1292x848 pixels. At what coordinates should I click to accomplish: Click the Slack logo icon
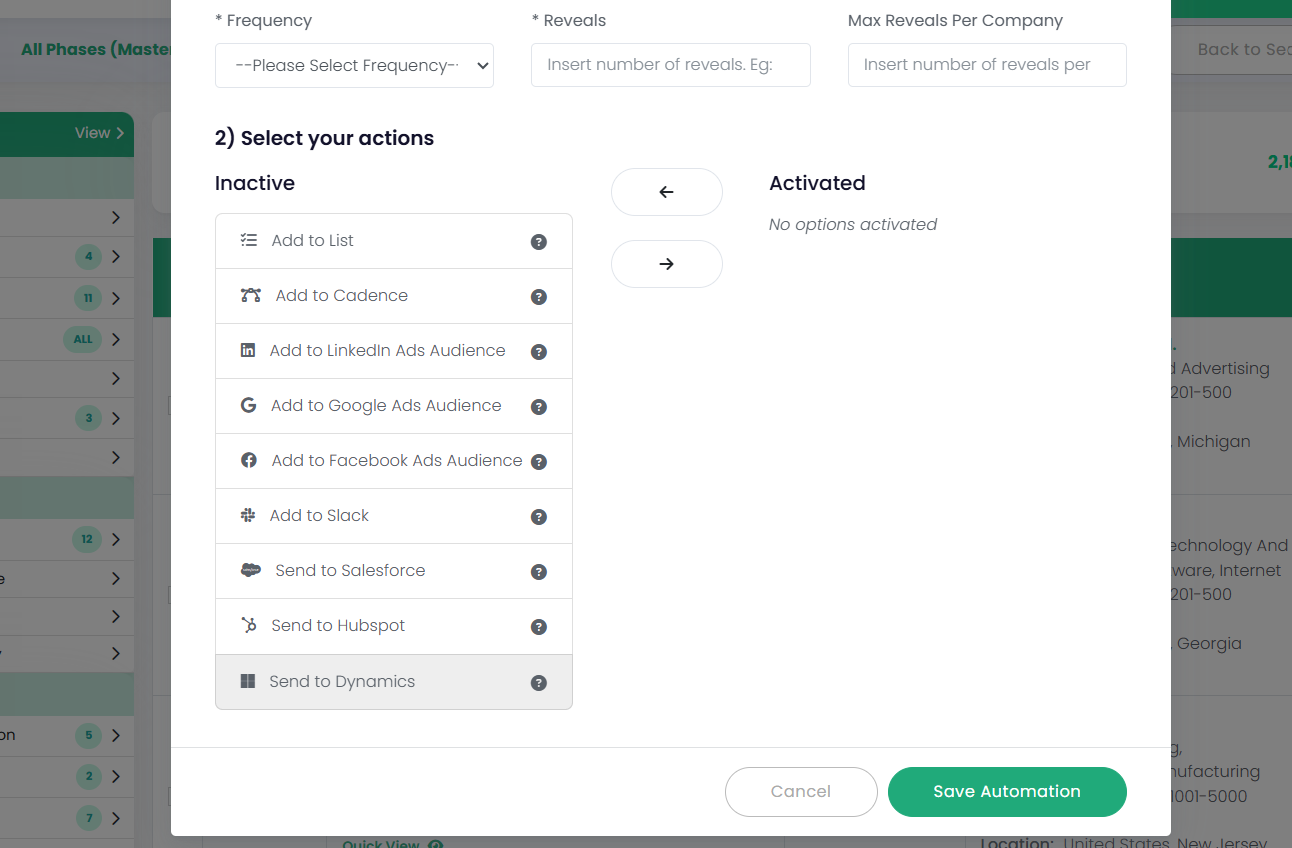(248, 516)
